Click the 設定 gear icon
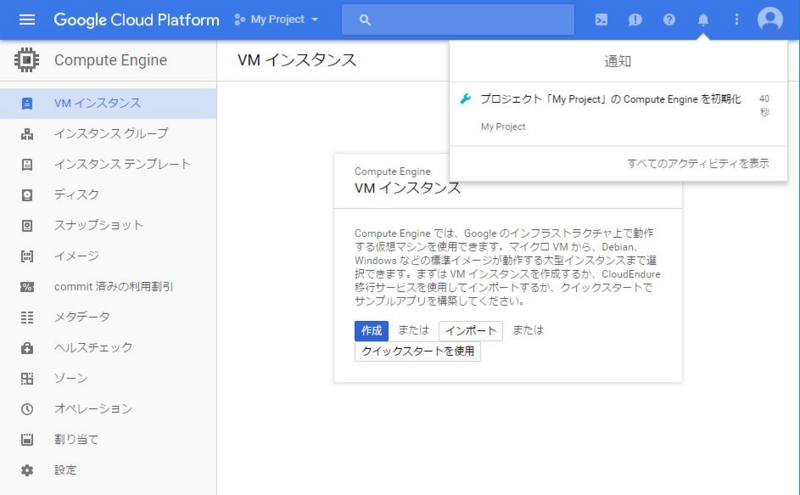 pos(27,470)
